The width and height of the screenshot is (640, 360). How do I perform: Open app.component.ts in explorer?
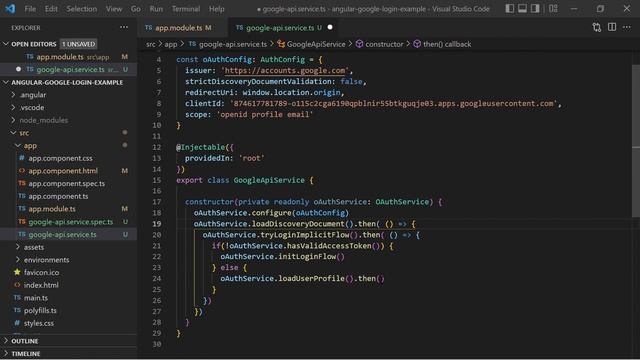click(x=58, y=196)
